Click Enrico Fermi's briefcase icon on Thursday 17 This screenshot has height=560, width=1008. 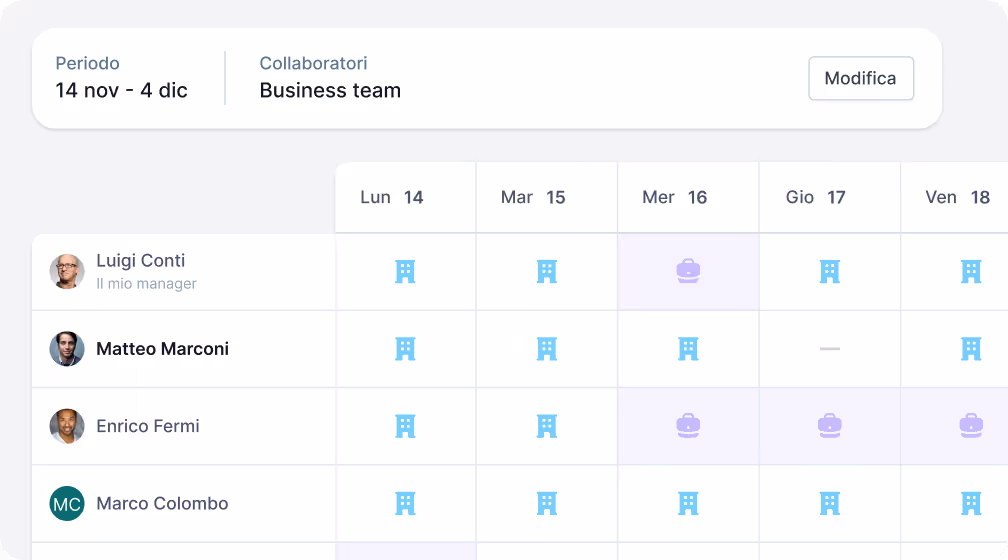point(829,426)
